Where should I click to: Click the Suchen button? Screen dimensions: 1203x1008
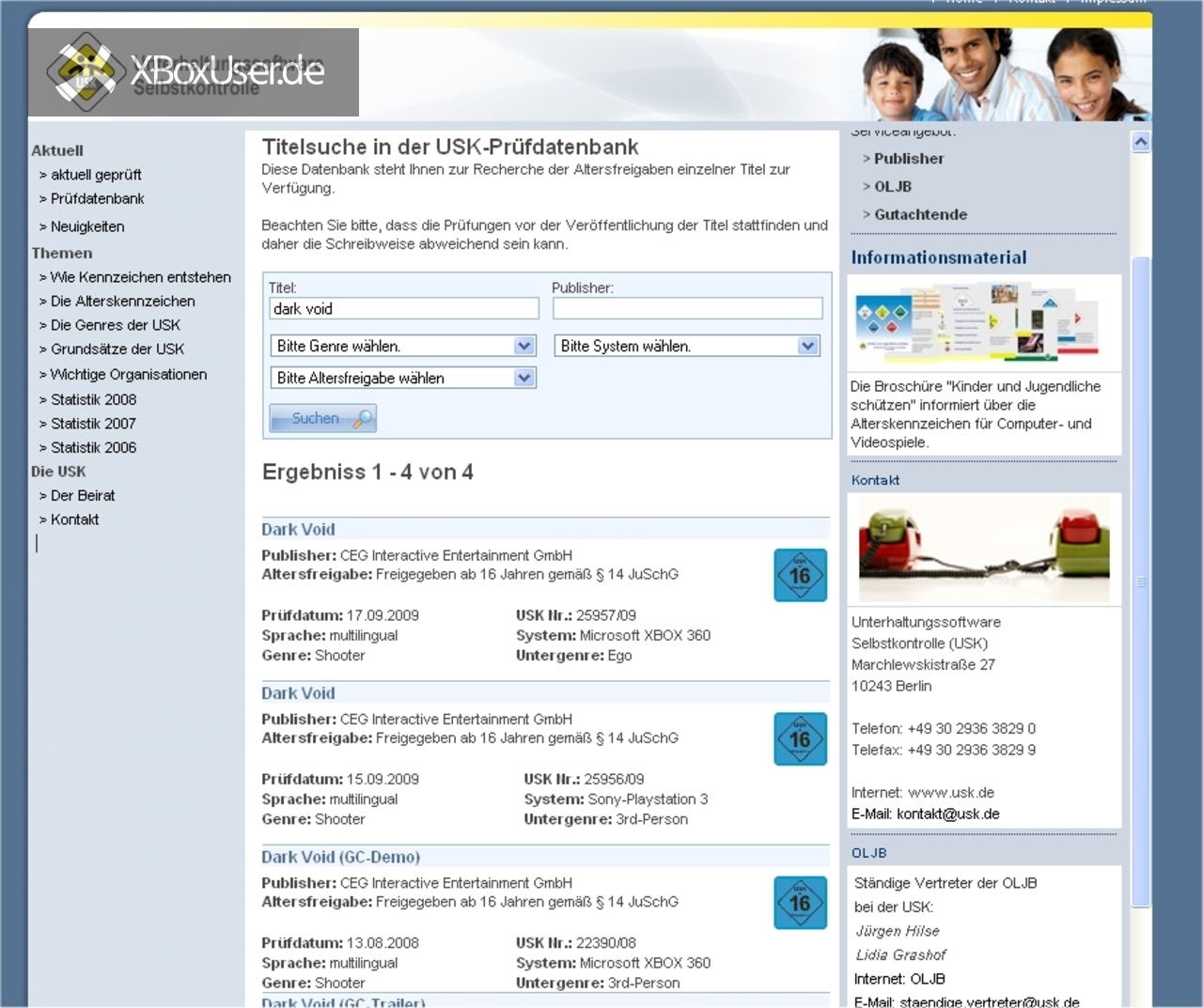(323, 418)
